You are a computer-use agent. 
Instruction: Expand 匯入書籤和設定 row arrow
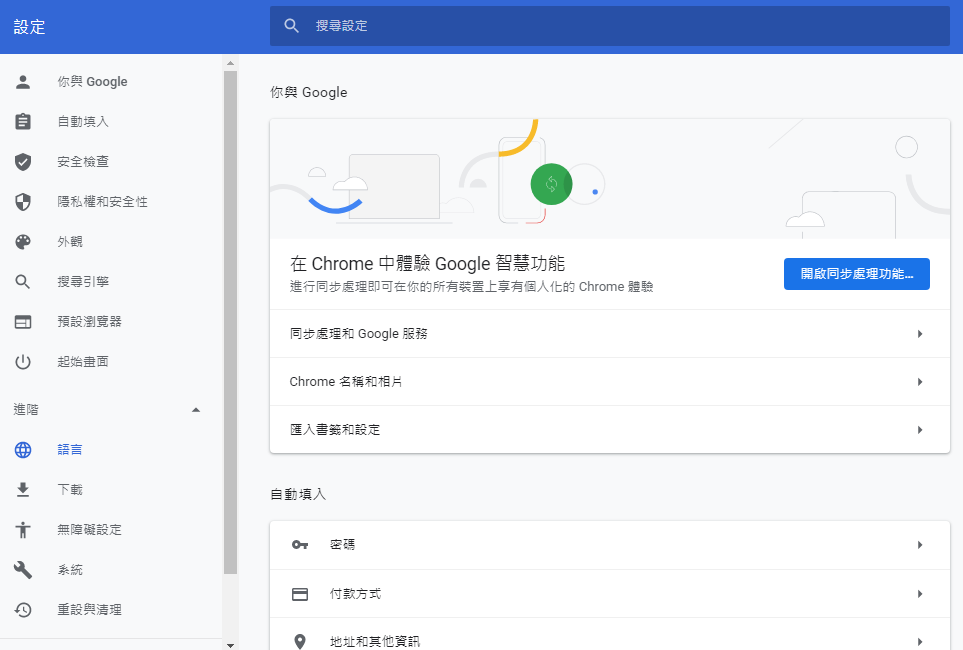(x=919, y=430)
